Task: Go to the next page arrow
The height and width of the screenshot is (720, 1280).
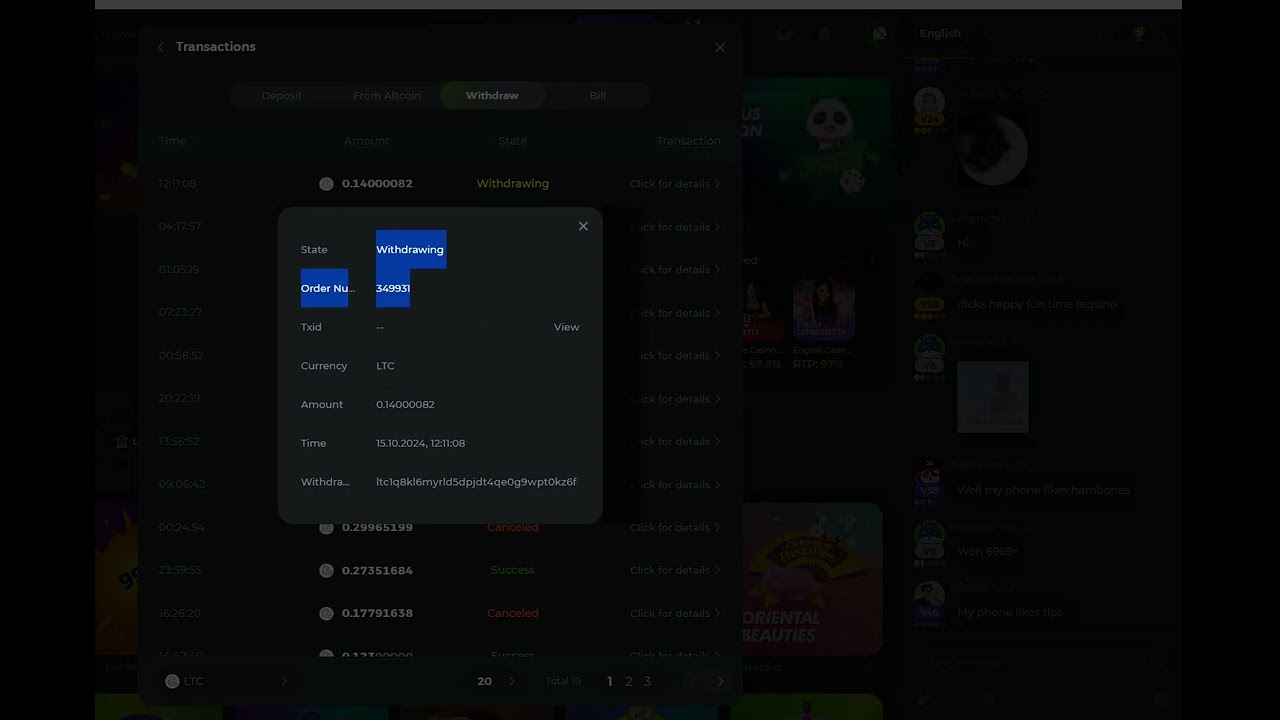Action: click(x=720, y=681)
